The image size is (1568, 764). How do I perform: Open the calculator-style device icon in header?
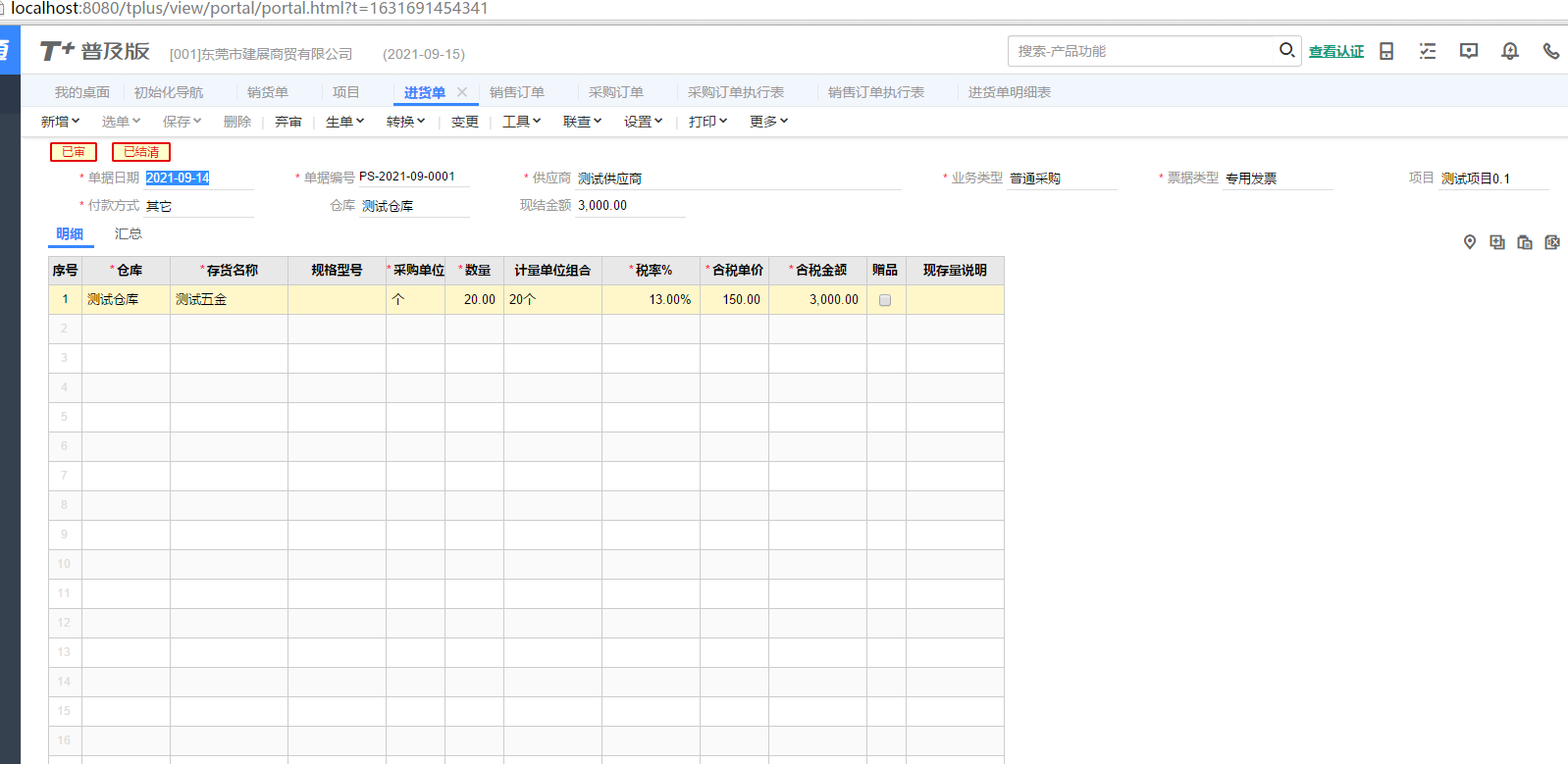pos(1386,51)
